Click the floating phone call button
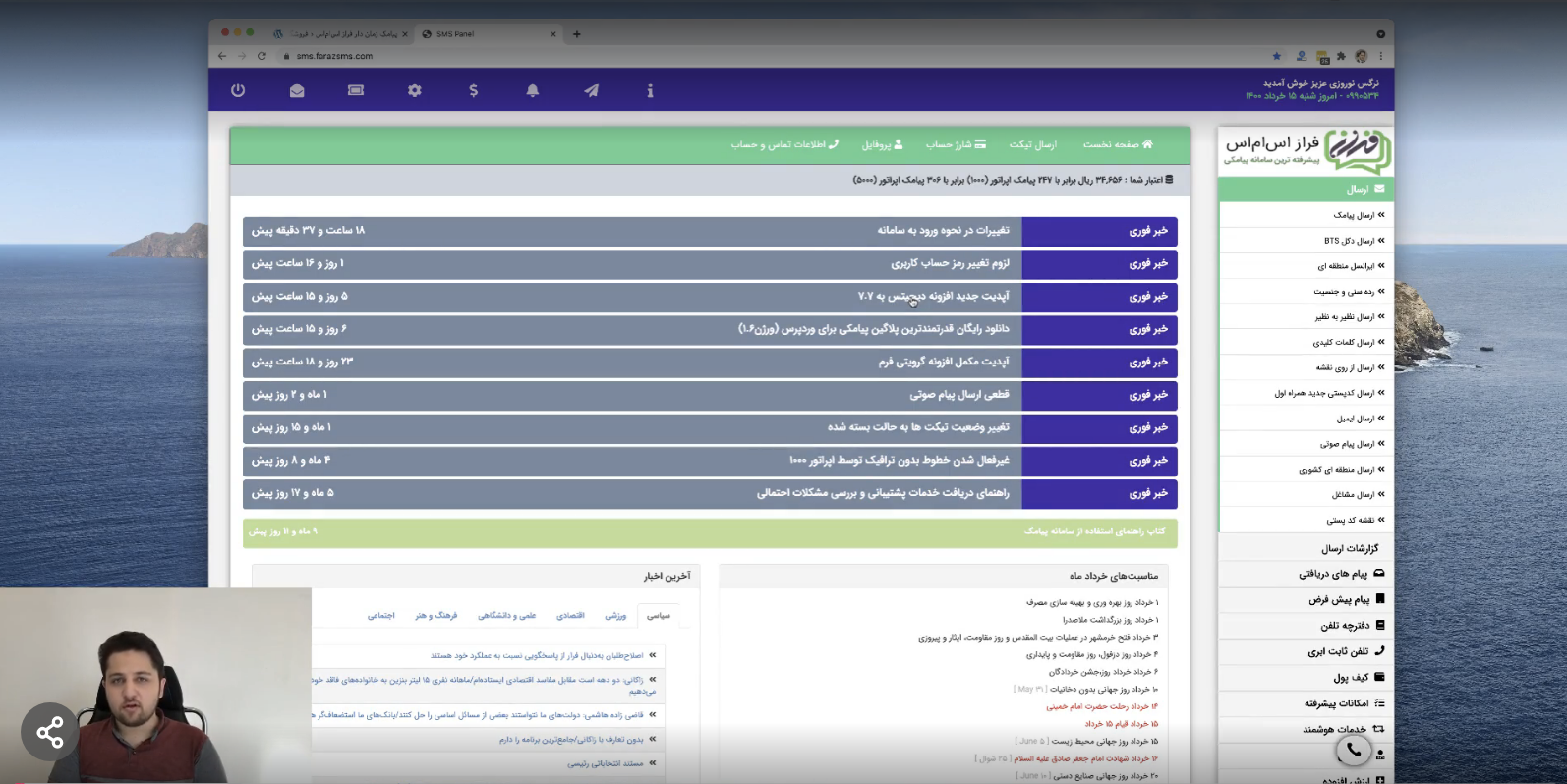Image resolution: width=1567 pixels, height=784 pixels. pyautogui.click(x=1354, y=751)
